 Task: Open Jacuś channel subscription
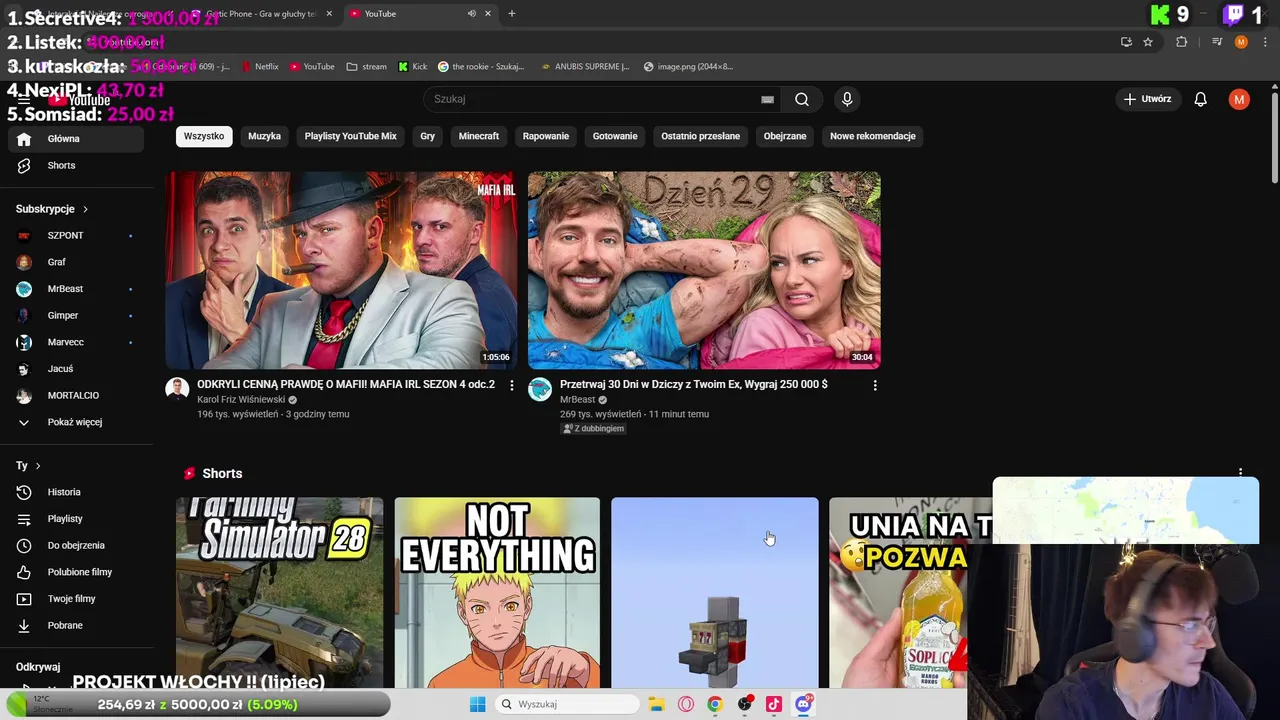point(76,369)
